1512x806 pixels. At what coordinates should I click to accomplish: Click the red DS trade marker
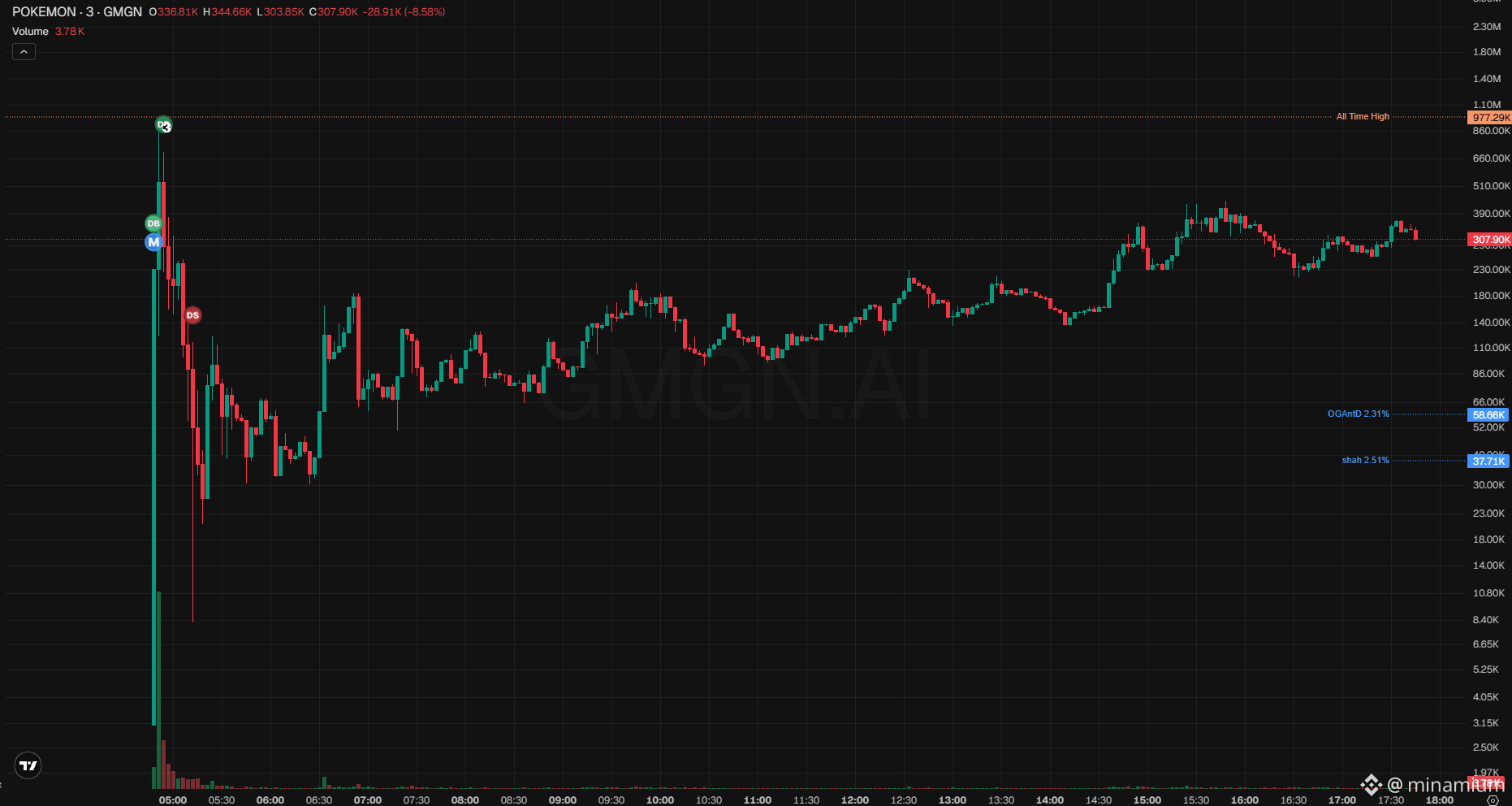click(192, 315)
